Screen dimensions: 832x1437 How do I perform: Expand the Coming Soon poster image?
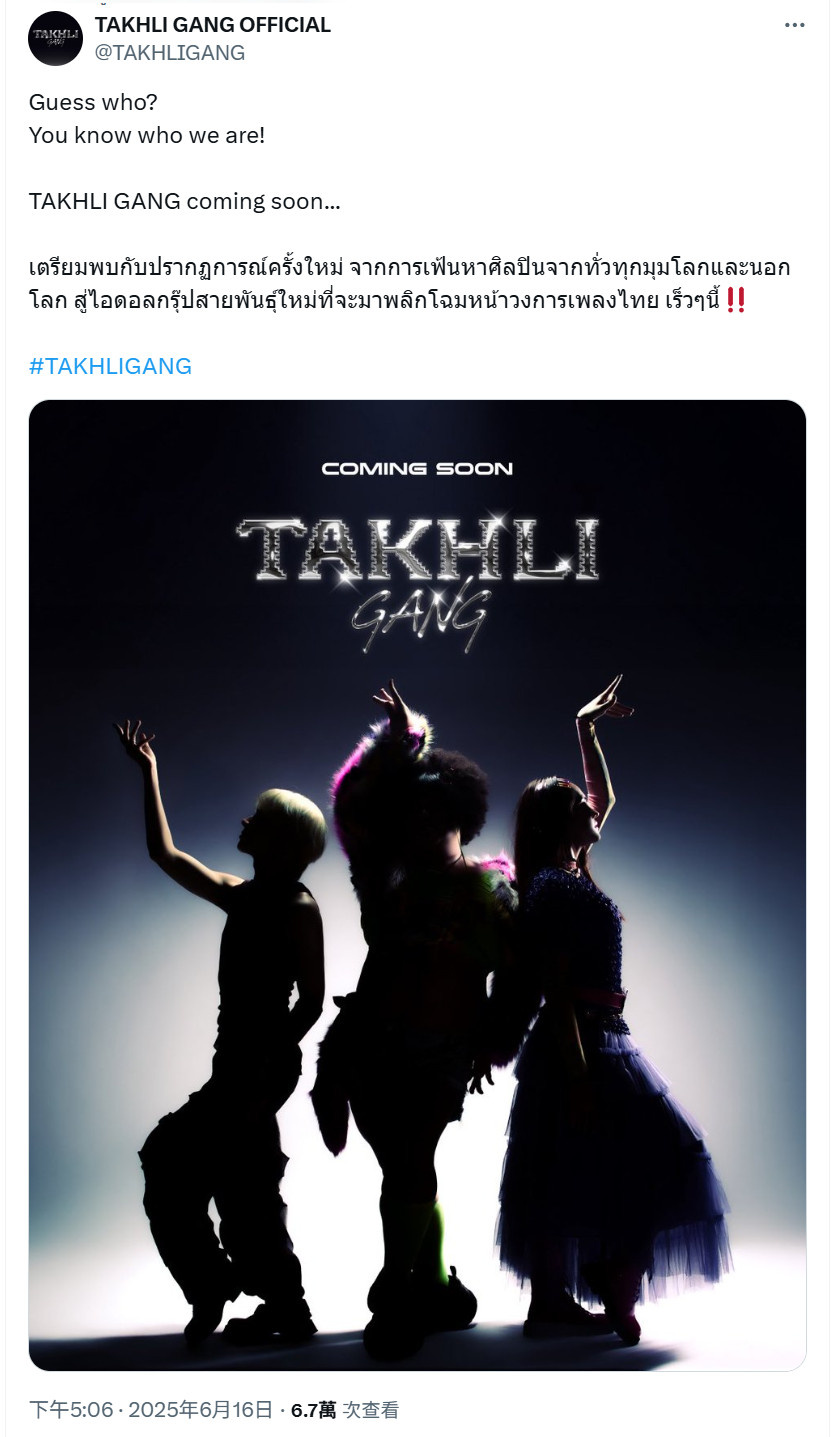click(417, 885)
